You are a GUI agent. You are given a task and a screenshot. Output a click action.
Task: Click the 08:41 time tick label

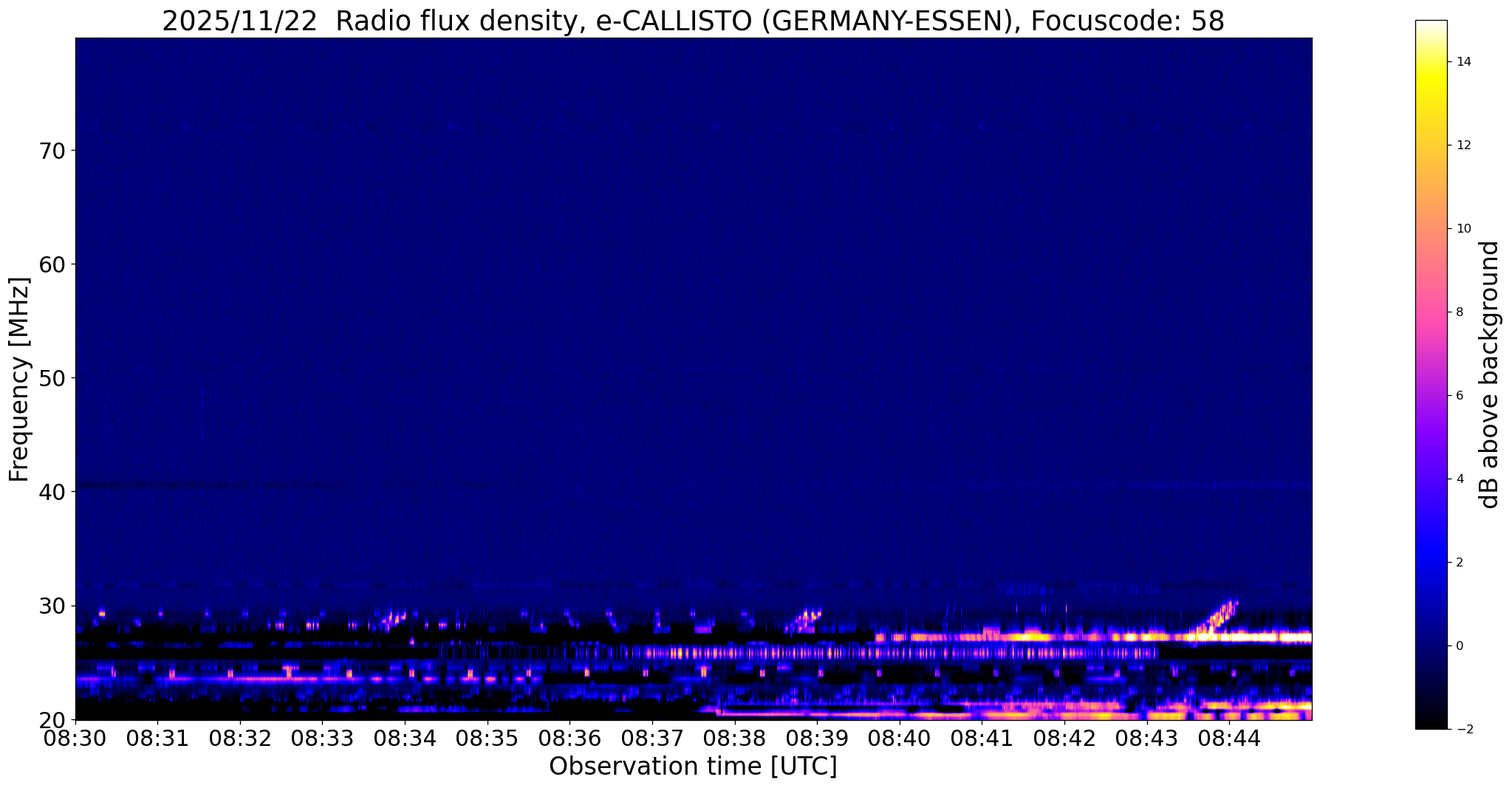pyautogui.click(x=982, y=739)
